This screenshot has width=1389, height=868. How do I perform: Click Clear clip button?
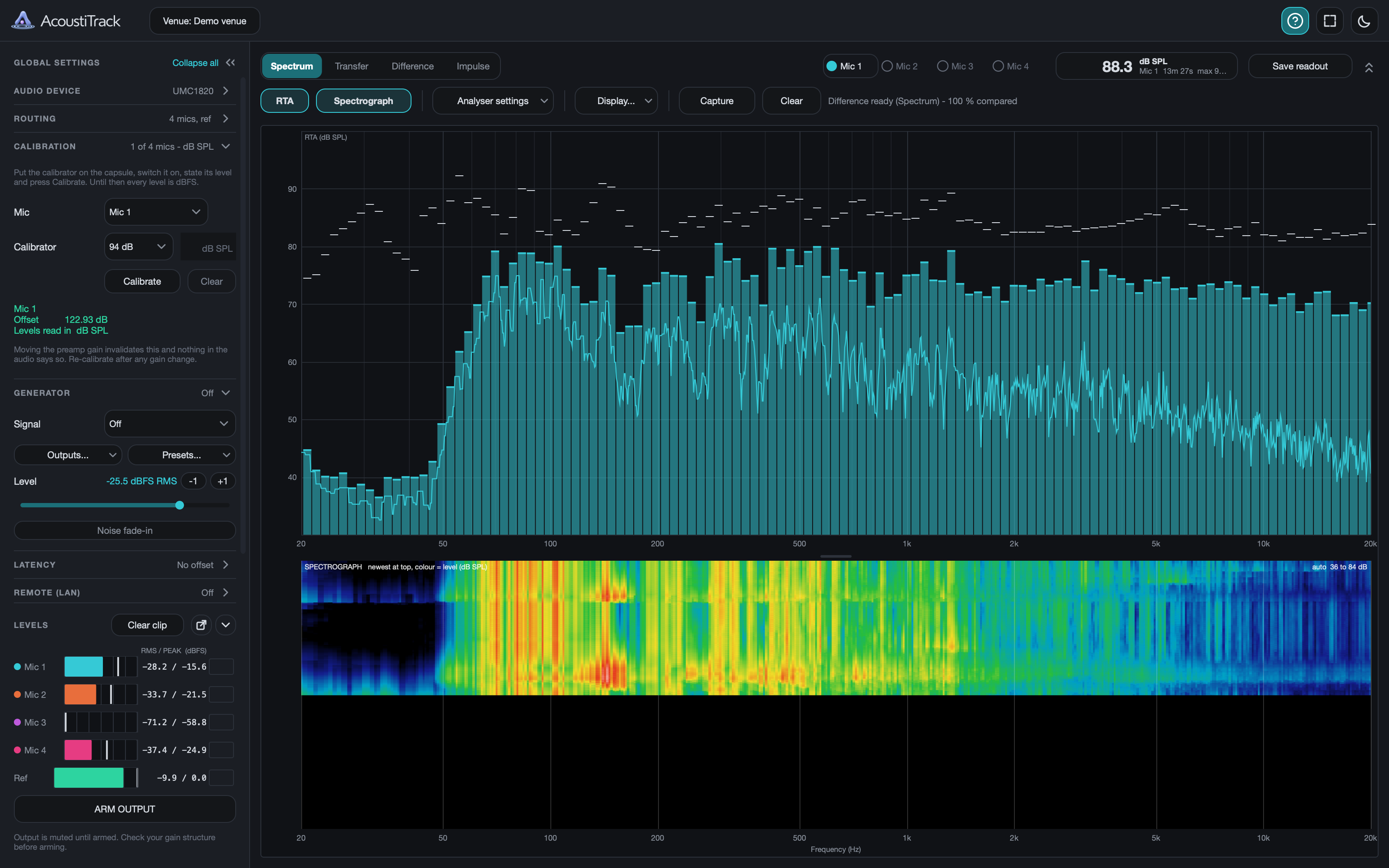coord(147,625)
